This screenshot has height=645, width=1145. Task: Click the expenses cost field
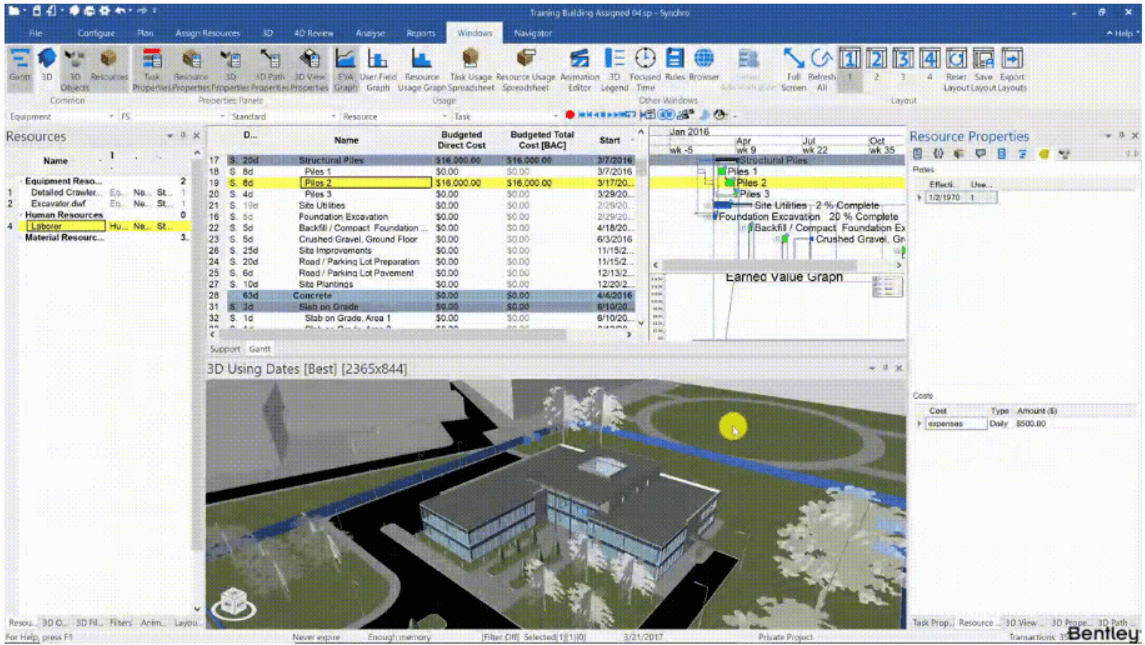pos(956,424)
